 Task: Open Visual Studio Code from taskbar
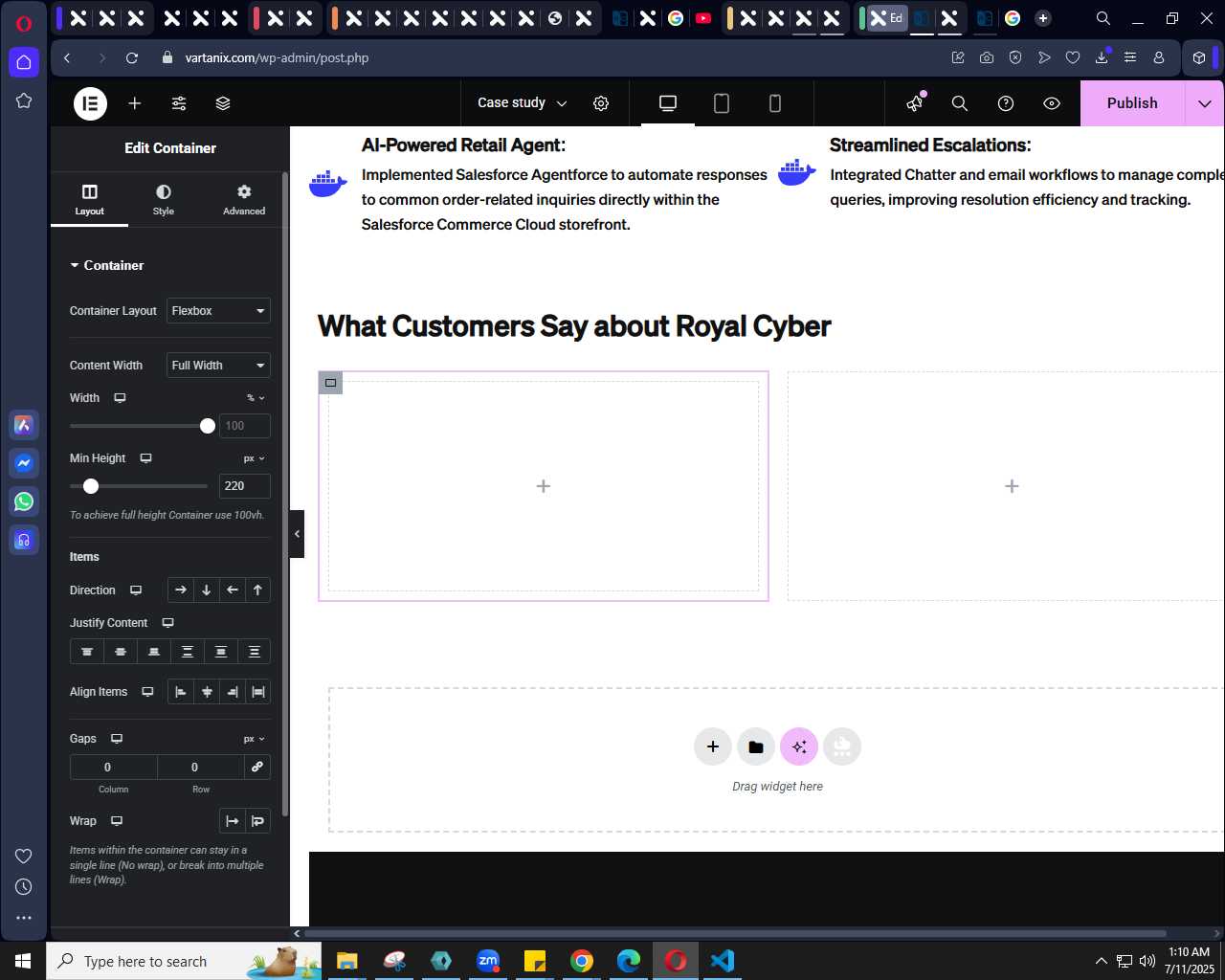(x=723, y=961)
